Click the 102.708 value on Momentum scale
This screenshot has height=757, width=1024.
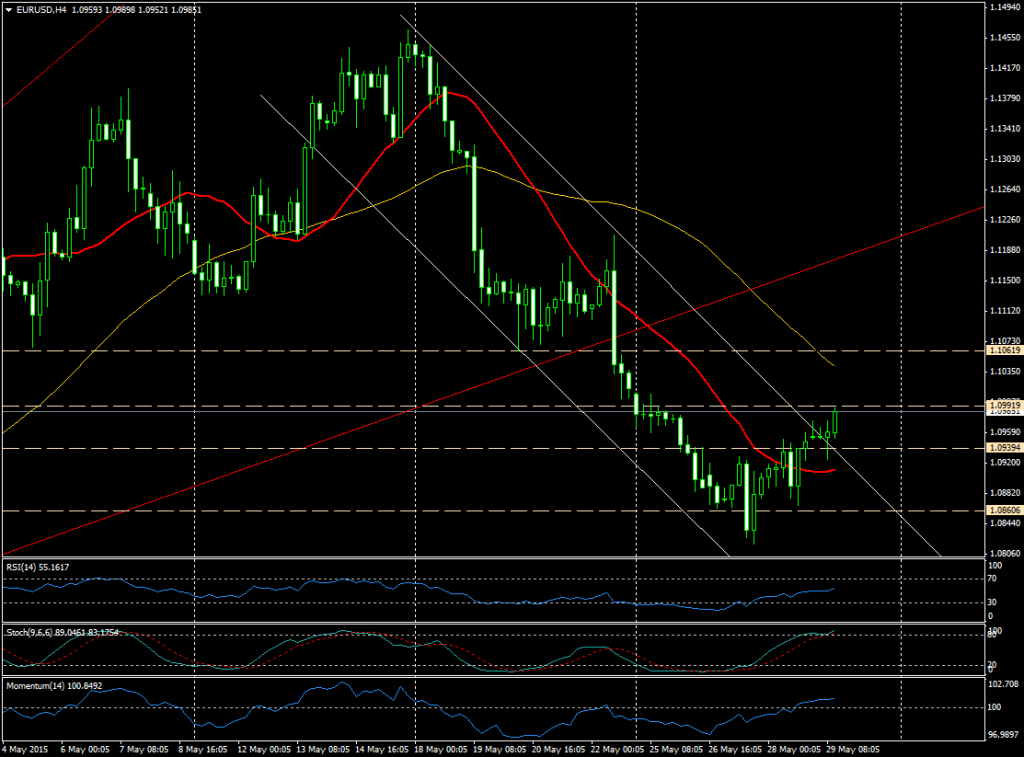(x=1003, y=684)
